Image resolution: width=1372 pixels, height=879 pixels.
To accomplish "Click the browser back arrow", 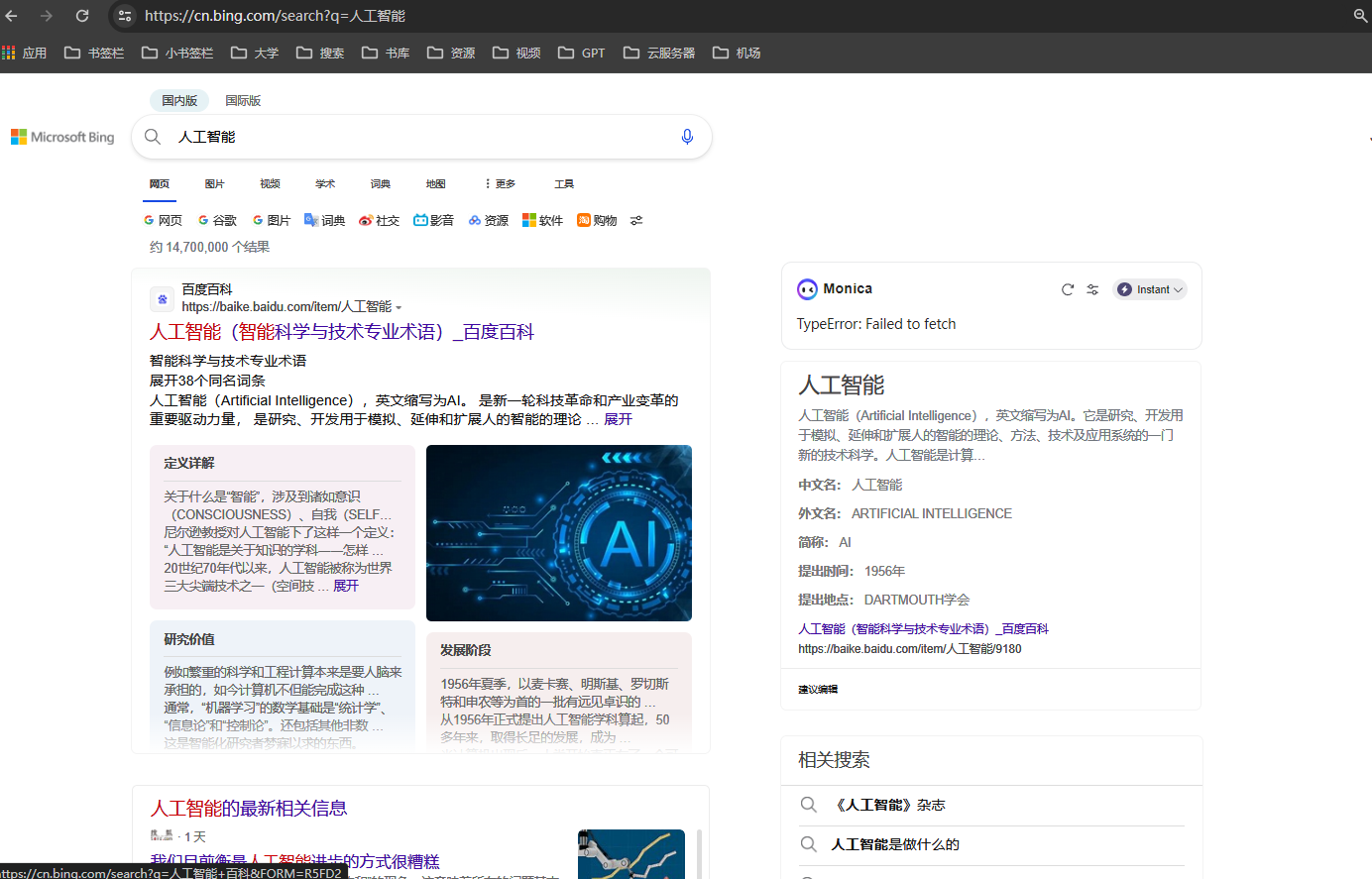I will (x=11, y=16).
